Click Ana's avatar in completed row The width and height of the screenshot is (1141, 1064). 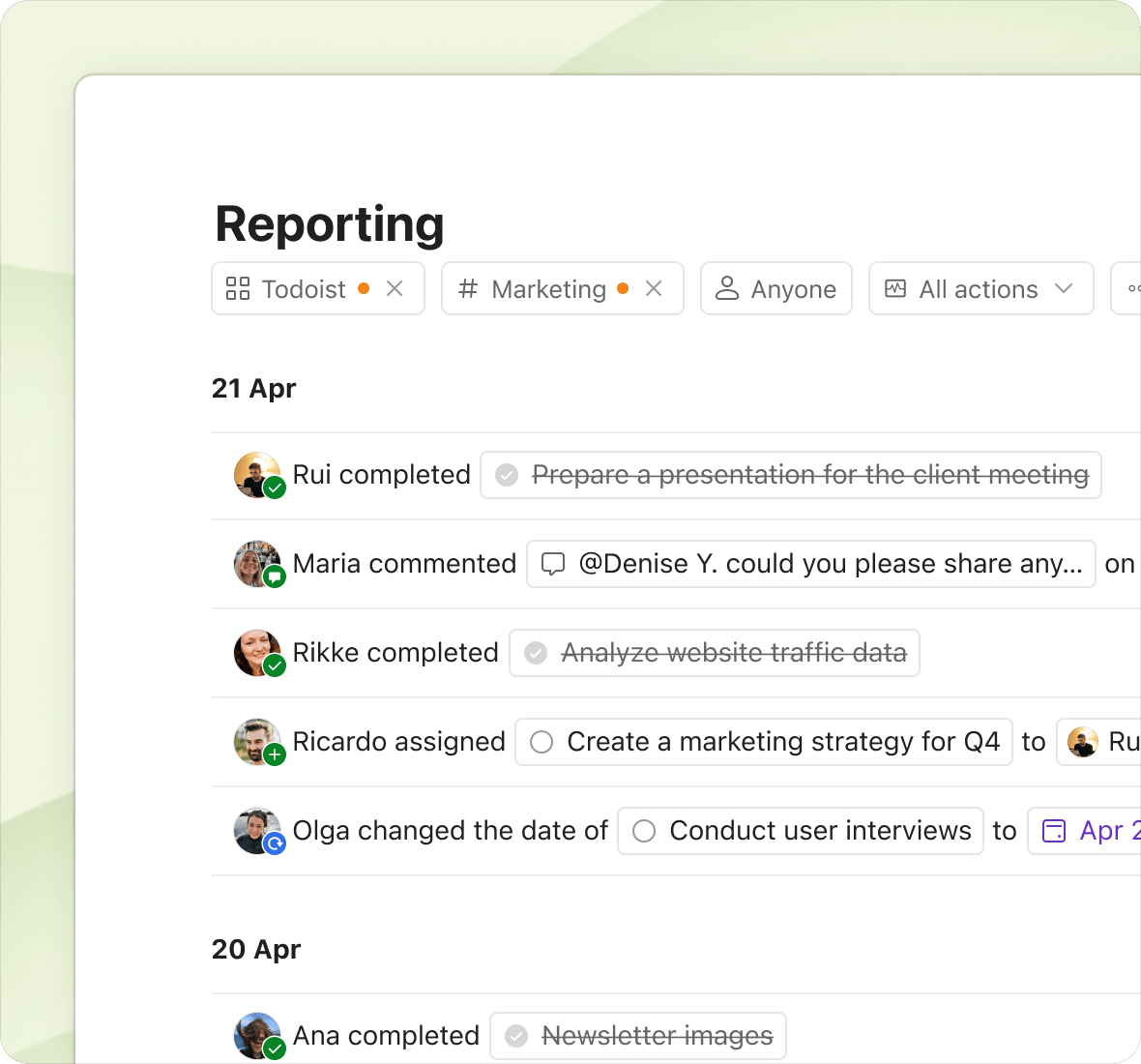(x=257, y=1035)
